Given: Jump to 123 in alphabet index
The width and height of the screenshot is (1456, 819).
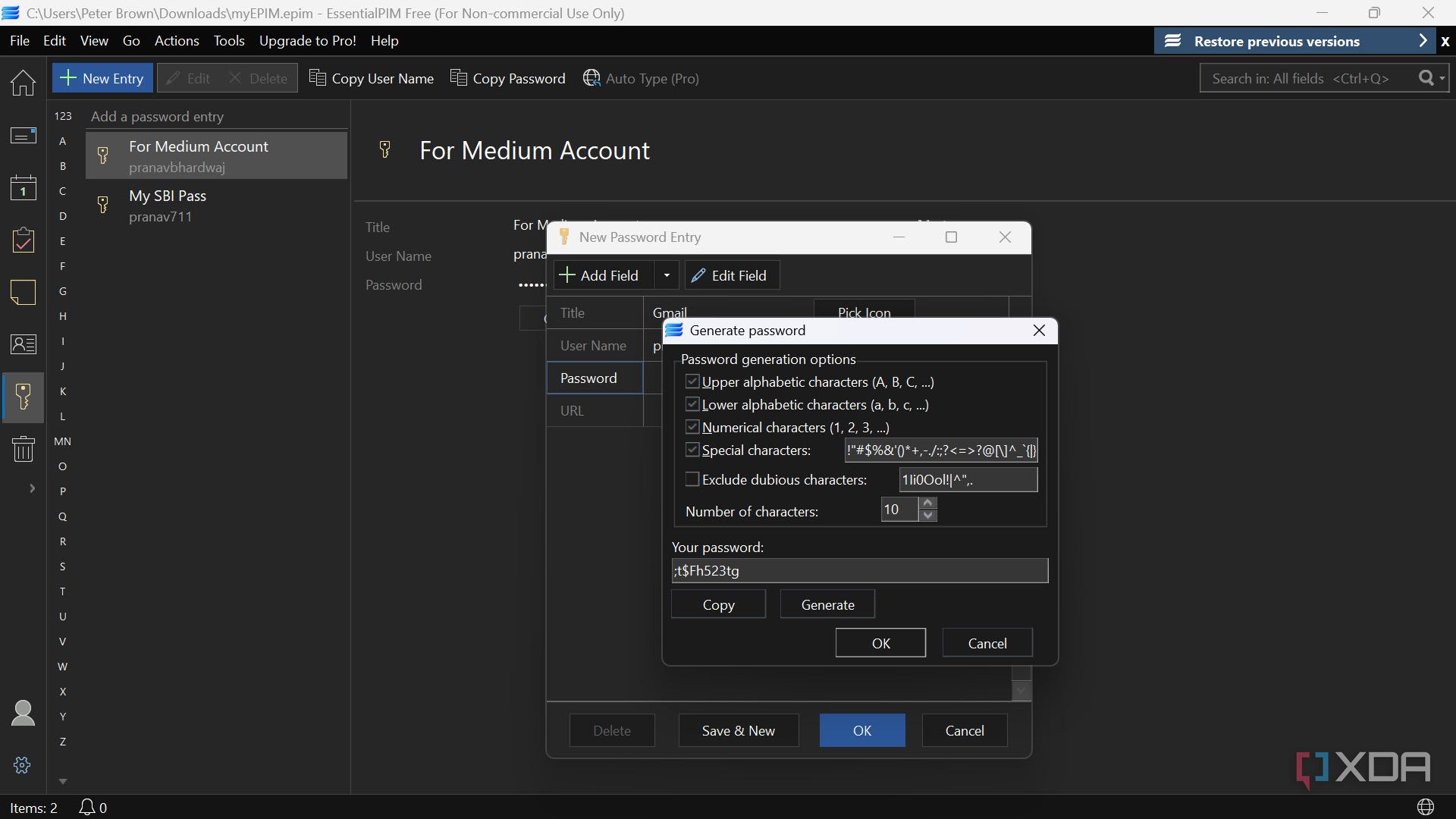Looking at the screenshot, I should (63, 116).
